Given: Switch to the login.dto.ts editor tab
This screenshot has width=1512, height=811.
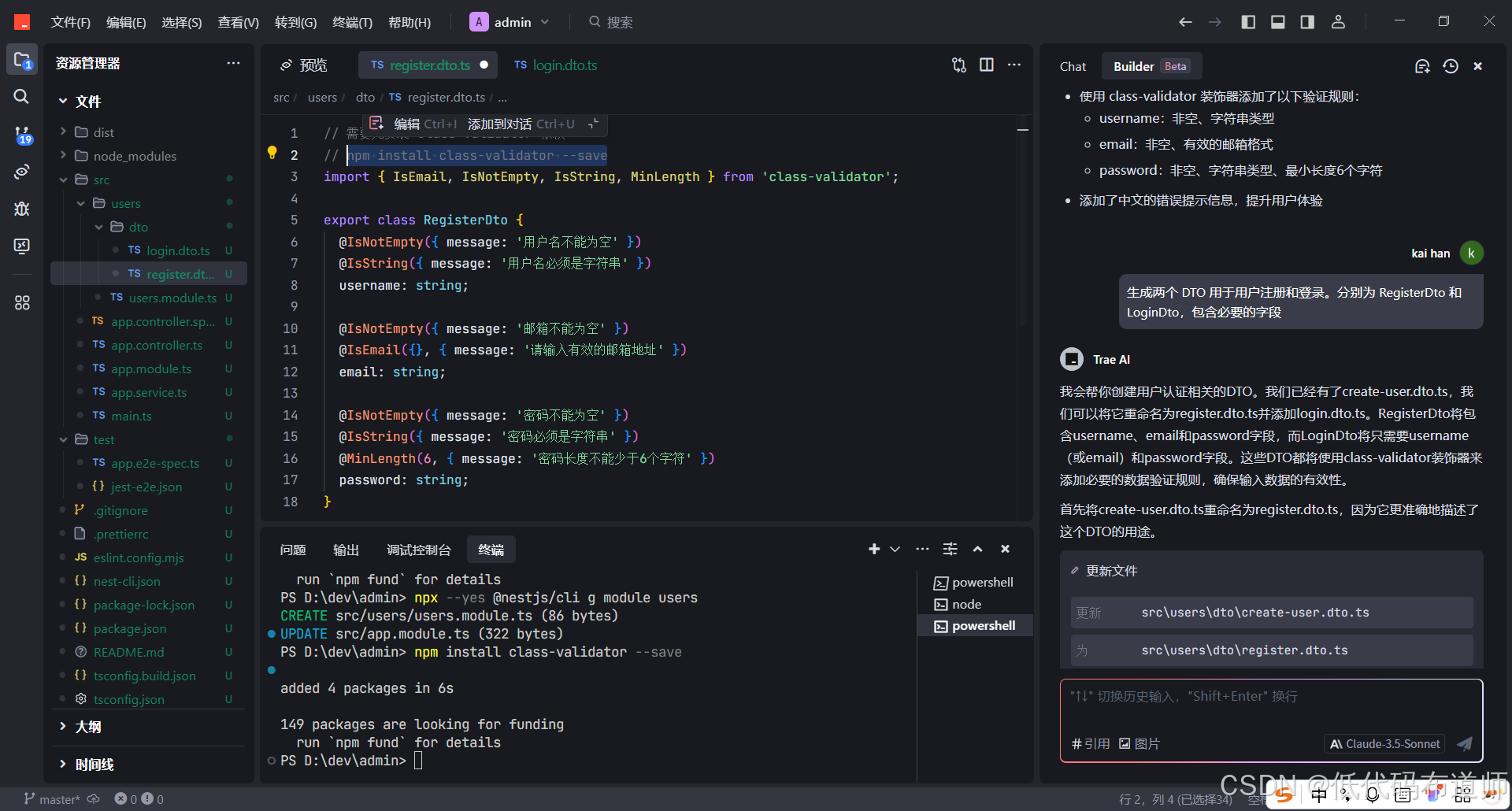Looking at the screenshot, I should (x=556, y=65).
